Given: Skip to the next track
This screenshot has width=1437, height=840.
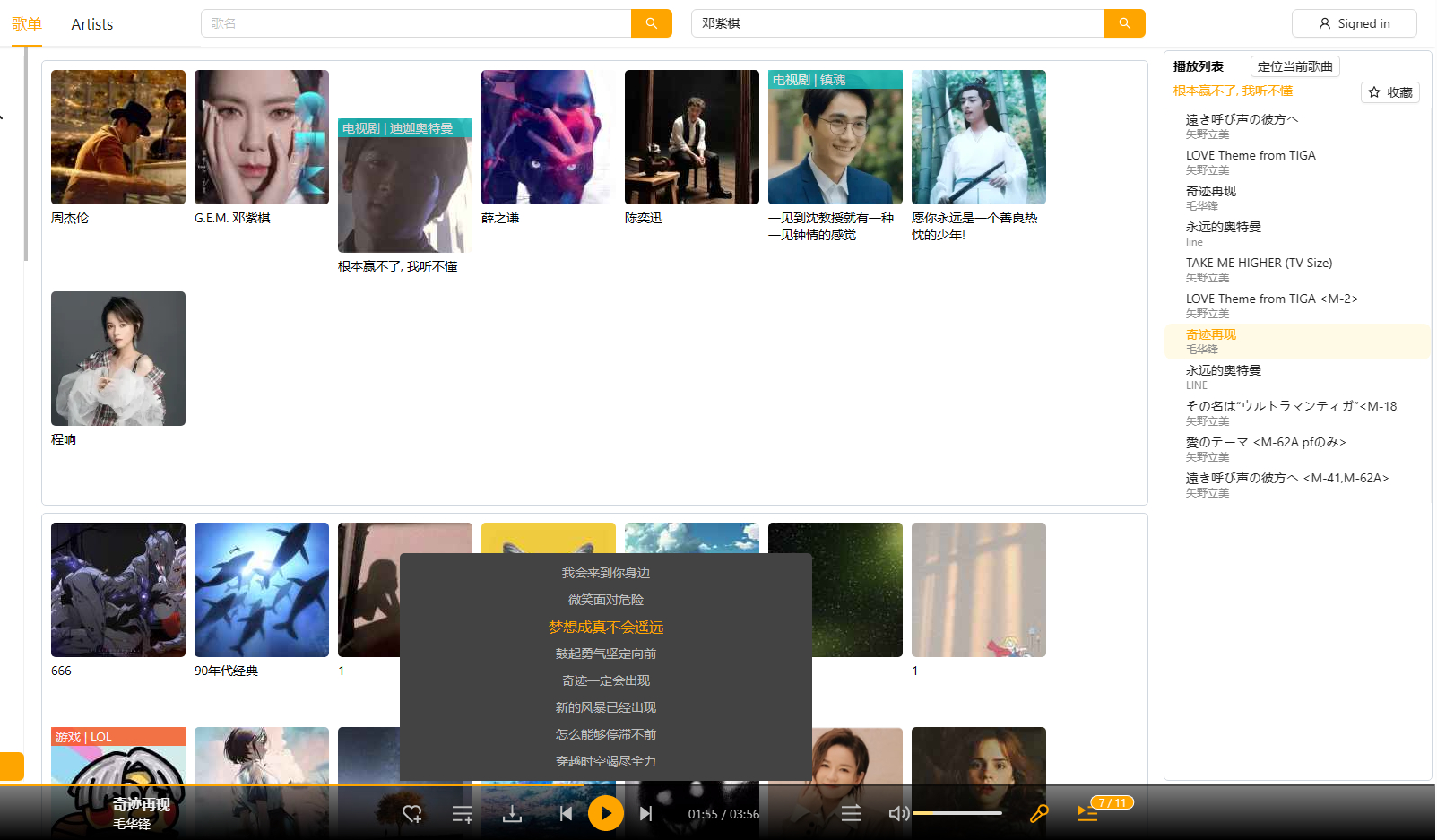Looking at the screenshot, I should [x=646, y=814].
